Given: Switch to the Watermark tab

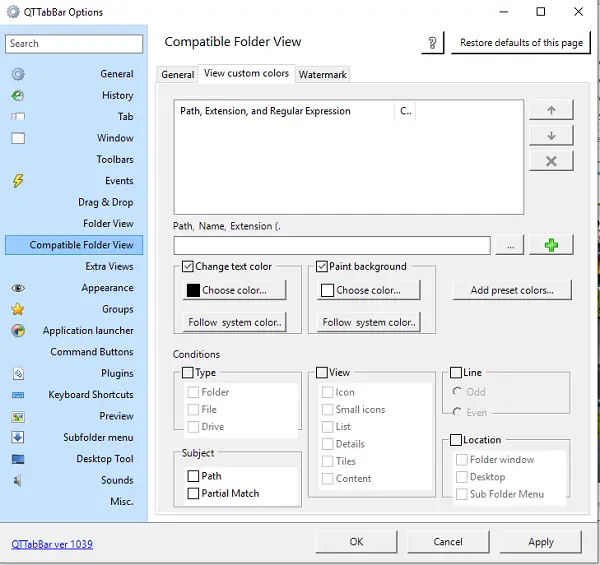Looking at the screenshot, I should 322,74.
